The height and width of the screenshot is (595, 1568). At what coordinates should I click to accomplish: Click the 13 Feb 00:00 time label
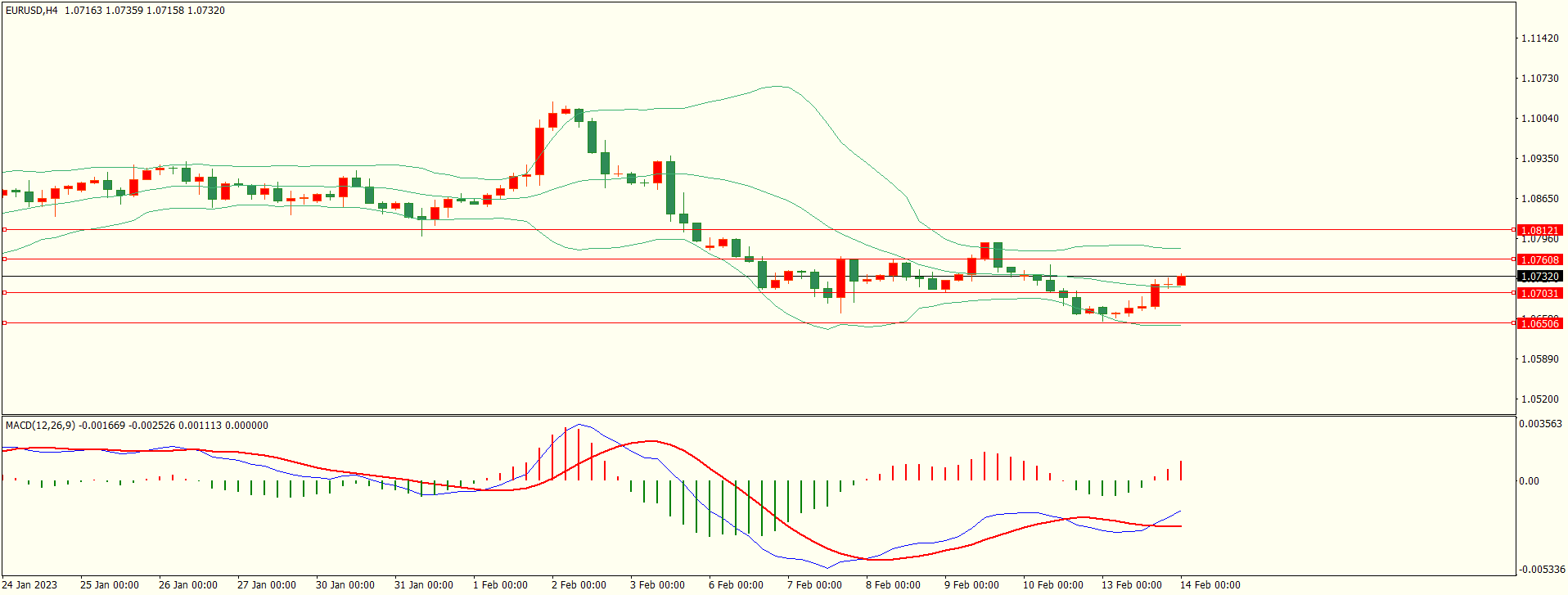[1131, 584]
